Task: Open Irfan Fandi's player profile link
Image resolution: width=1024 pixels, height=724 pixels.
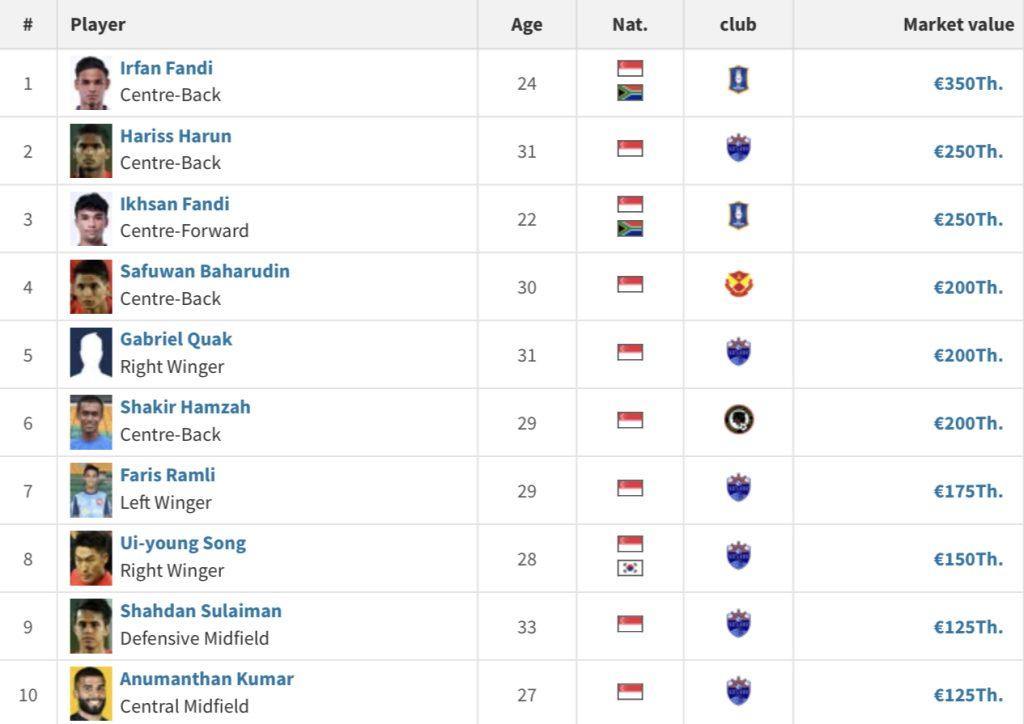Action: [x=167, y=68]
